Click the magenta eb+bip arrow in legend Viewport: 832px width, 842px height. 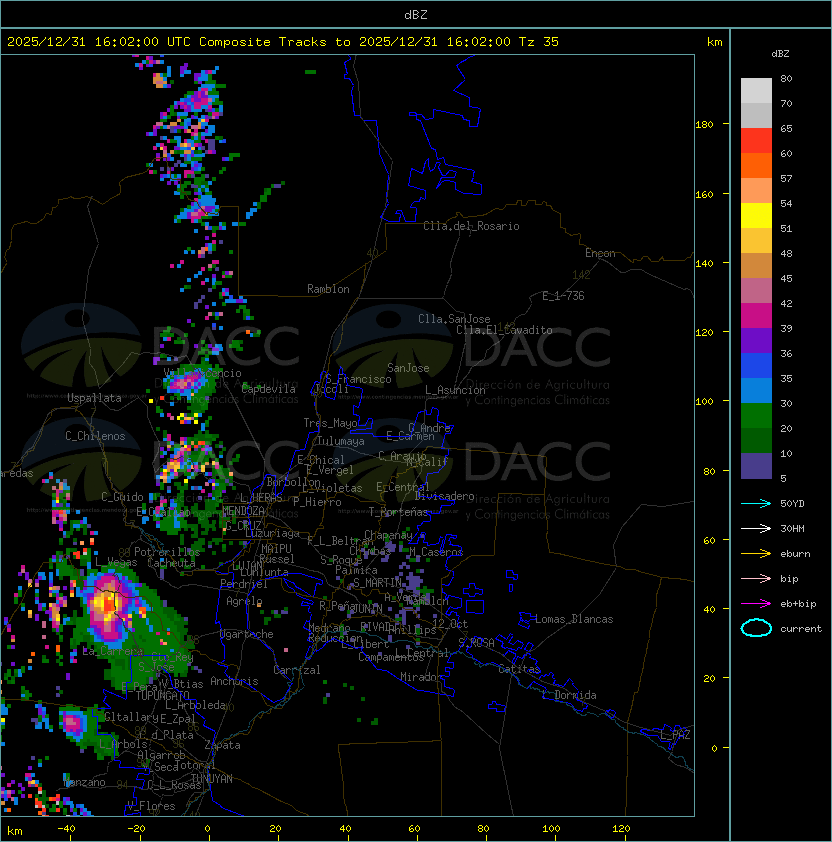point(756,604)
